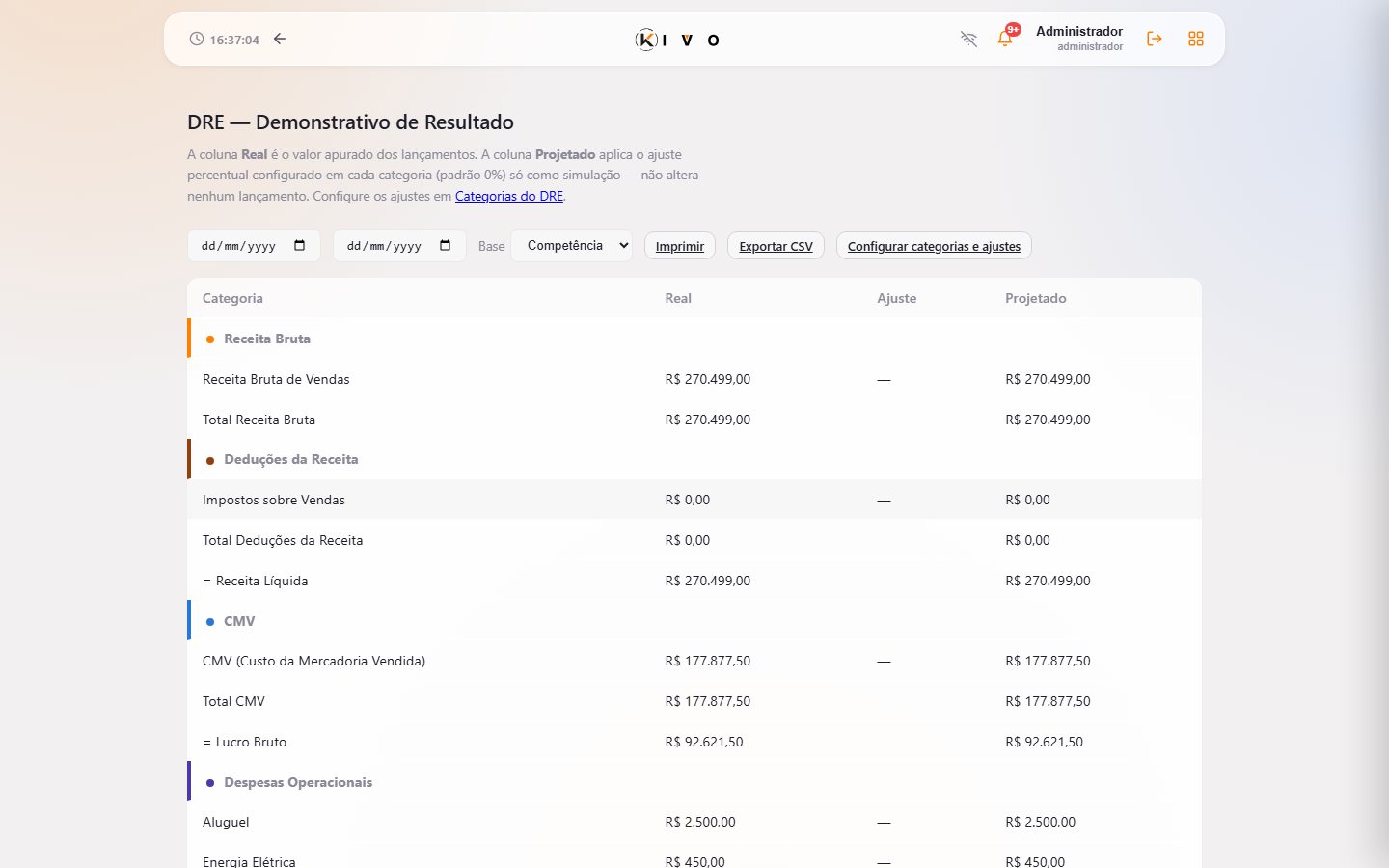Screen dimensions: 1389x868
Task: Click the Projetado column header
Action: (x=1036, y=298)
